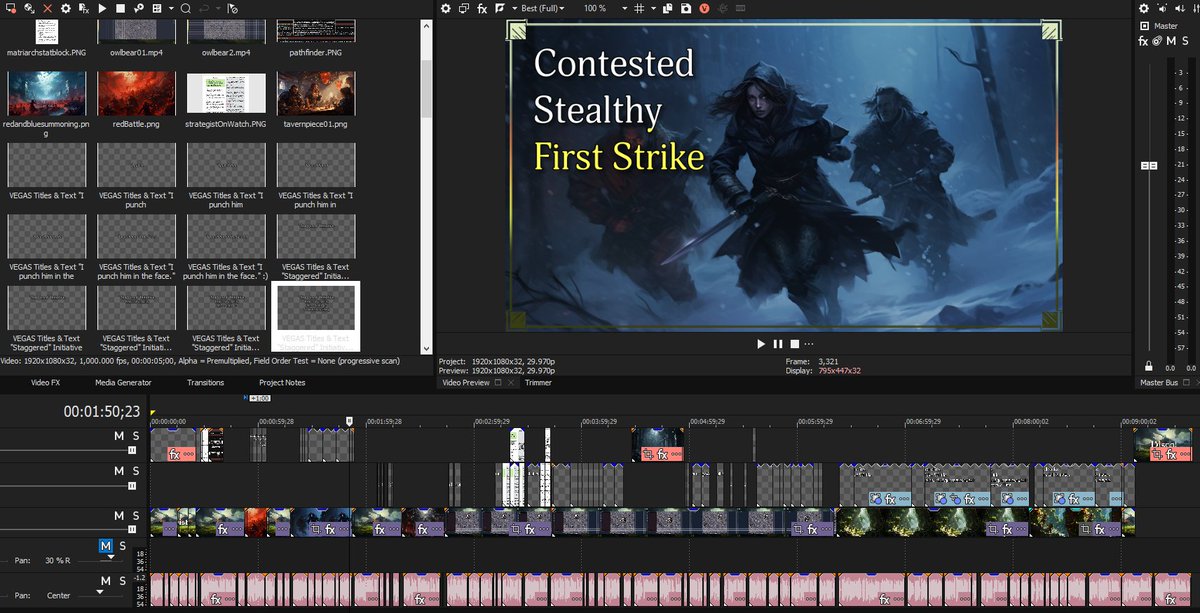1200x613 pixels.
Task: Click the lock fader channels icon
Action: (x=1148, y=366)
